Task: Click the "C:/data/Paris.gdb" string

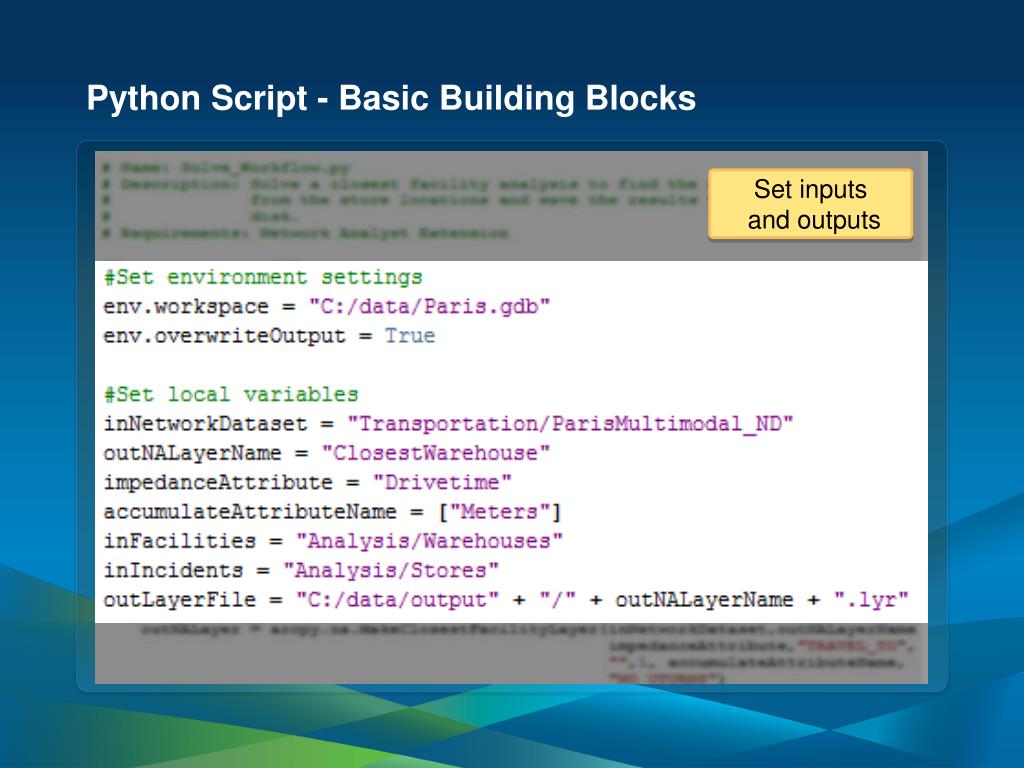Action: [429, 306]
